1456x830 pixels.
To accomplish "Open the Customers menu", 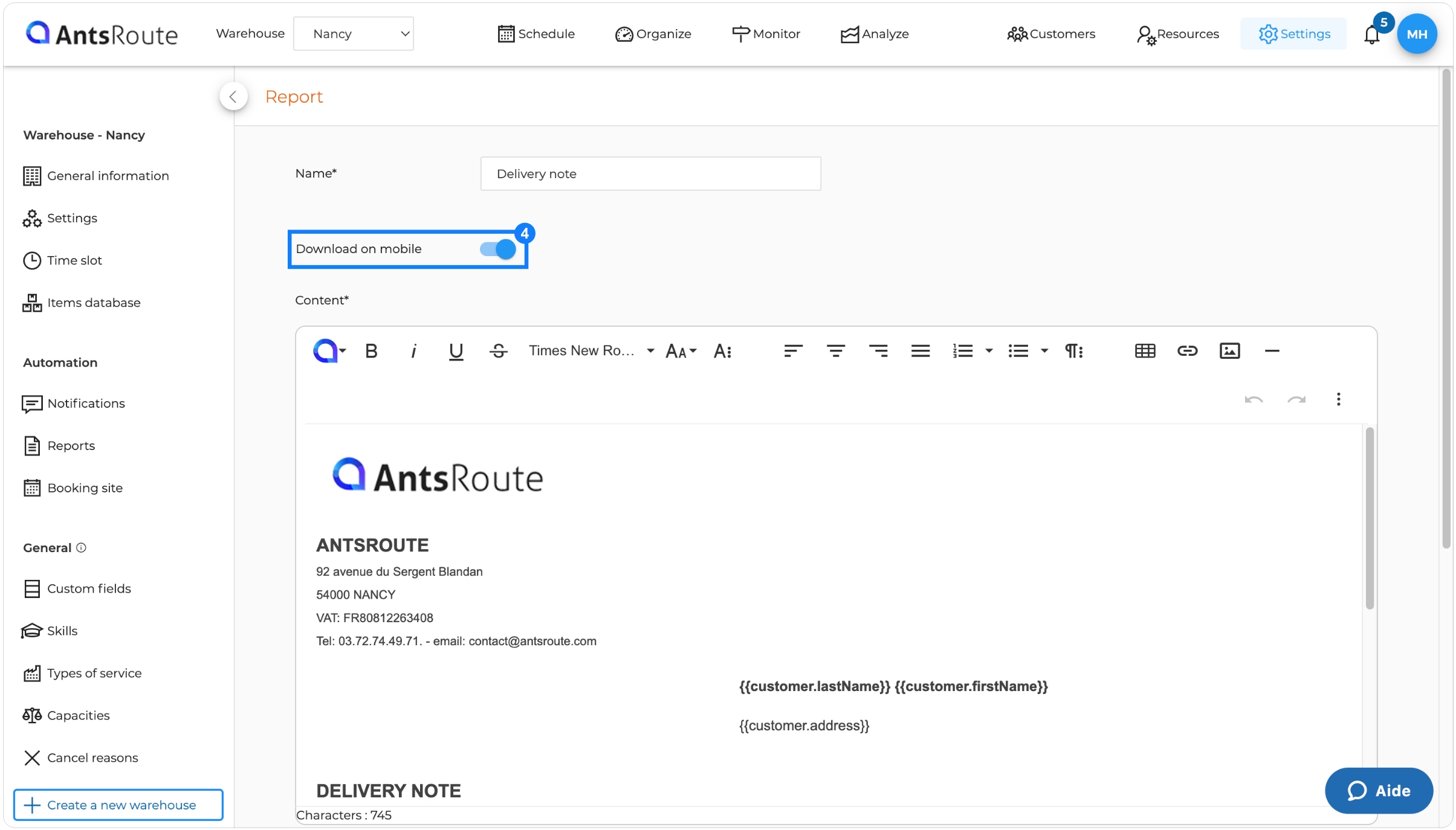I will coord(1051,34).
